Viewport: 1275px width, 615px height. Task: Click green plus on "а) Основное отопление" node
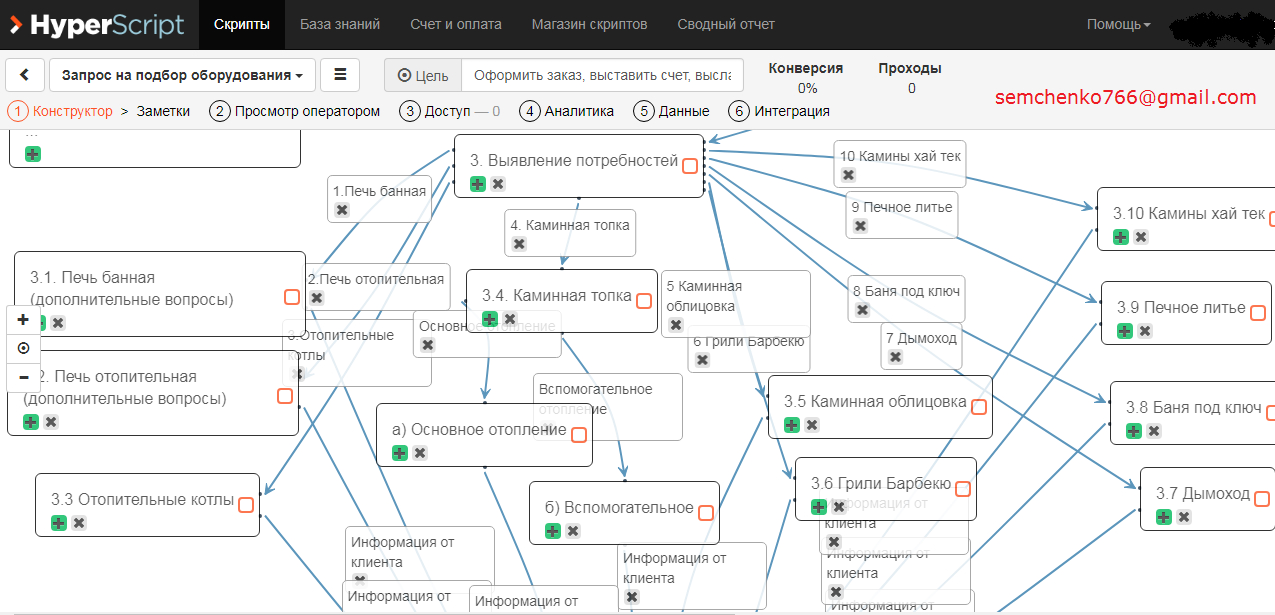click(x=399, y=452)
